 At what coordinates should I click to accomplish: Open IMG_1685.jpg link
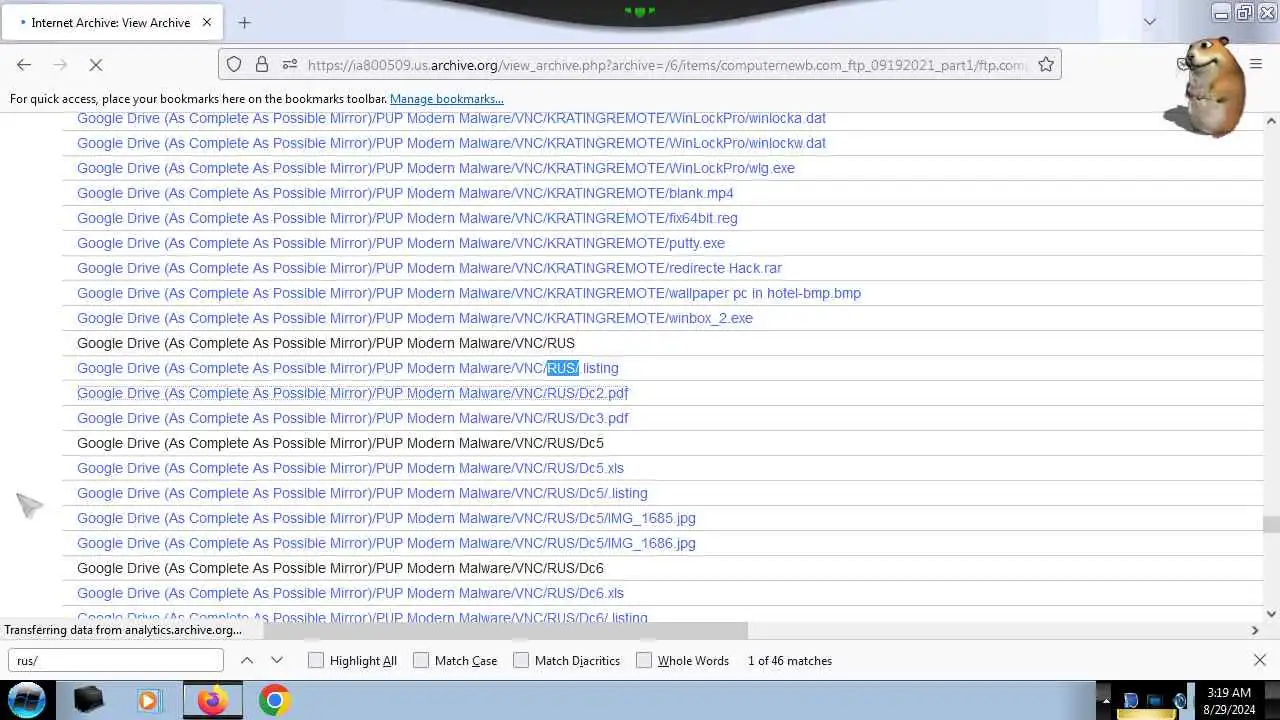pos(386,518)
